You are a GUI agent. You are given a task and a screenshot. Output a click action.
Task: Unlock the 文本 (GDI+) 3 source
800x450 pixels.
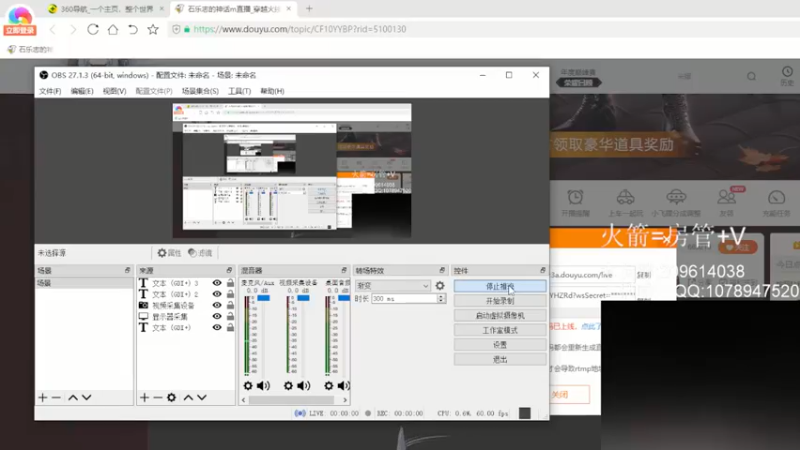pyautogui.click(x=231, y=283)
